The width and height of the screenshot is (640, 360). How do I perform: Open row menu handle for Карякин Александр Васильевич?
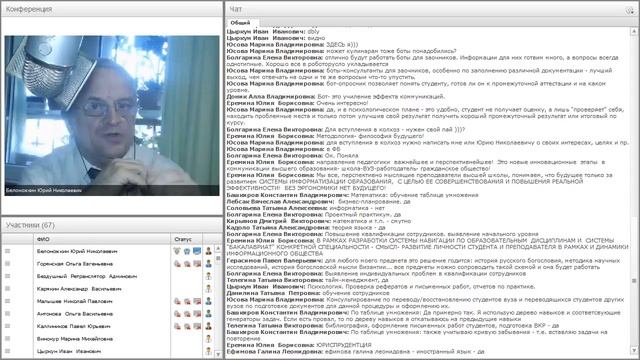(7, 289)
